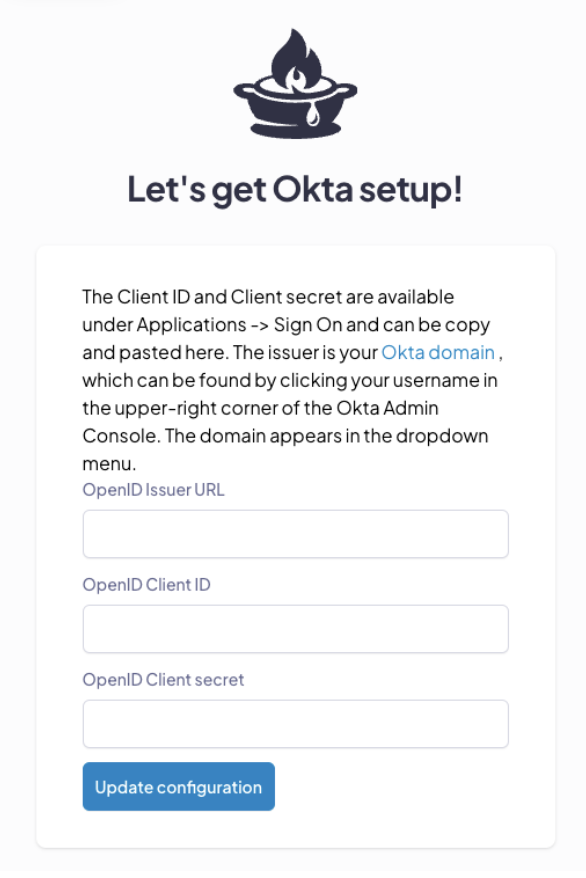
Task: Click the base of the pot logo
Action: pyautogui.click(x=295, y=131)
